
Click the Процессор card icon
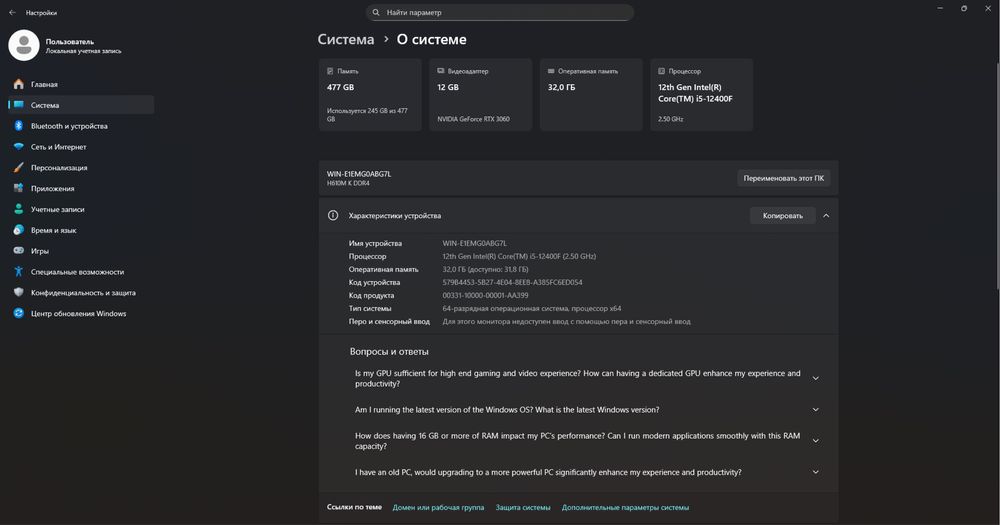tap(661, 71)
